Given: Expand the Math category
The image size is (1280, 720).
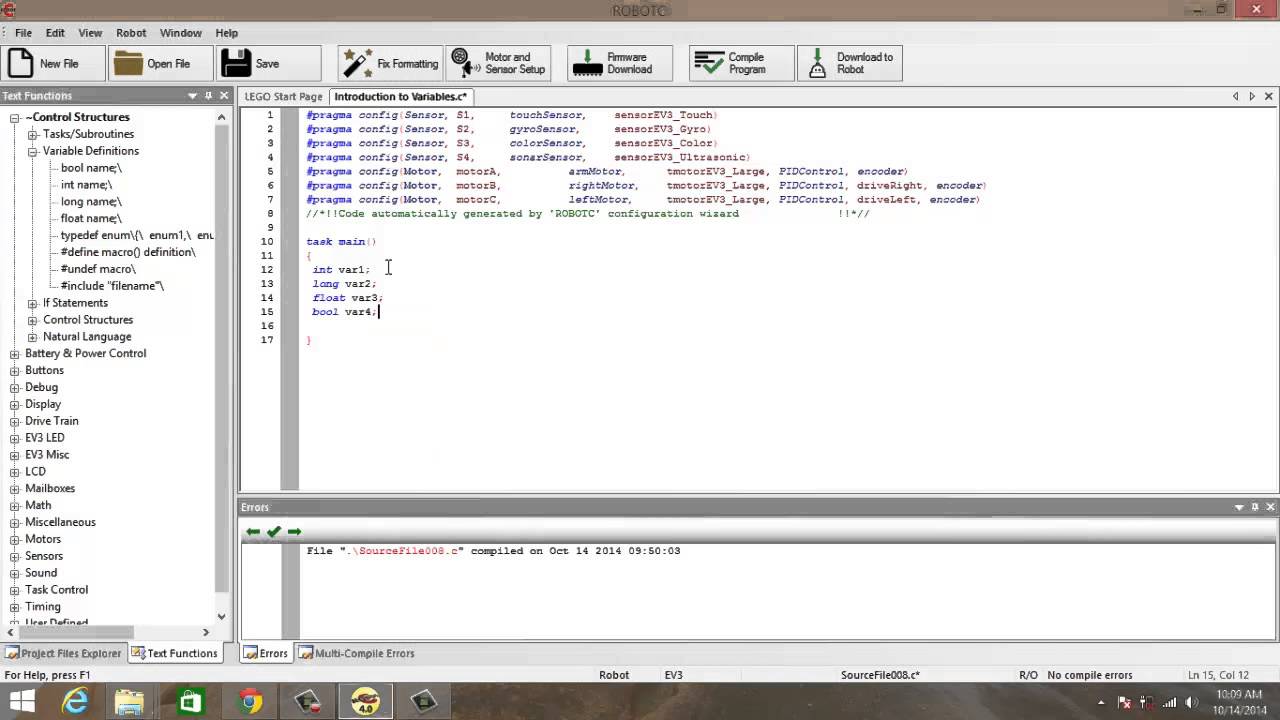Looking at the screenshot, I should [x=15, y=506].
